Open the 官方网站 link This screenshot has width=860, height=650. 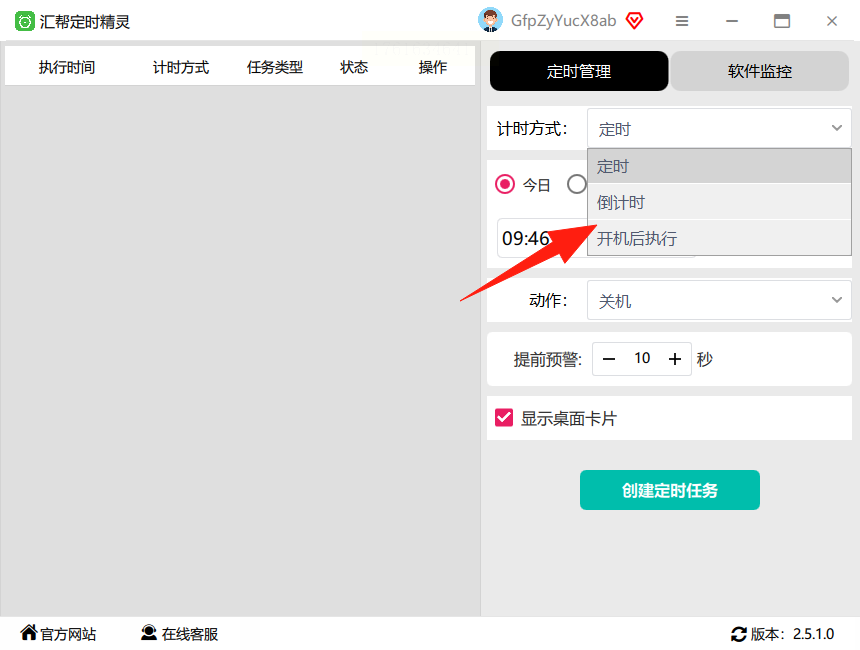(x=59, y=634)
